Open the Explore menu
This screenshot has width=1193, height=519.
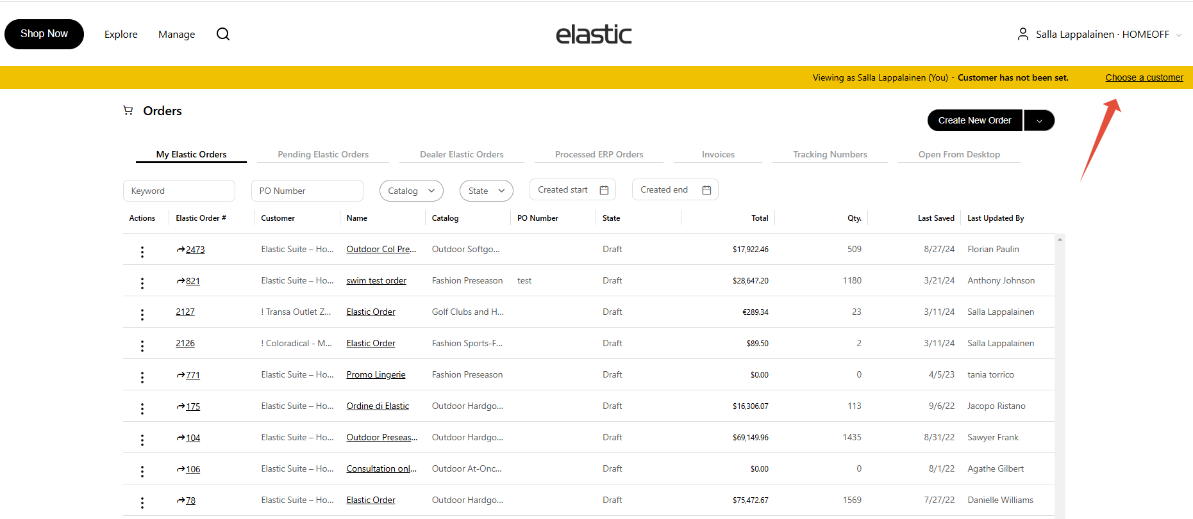point(121,34)
